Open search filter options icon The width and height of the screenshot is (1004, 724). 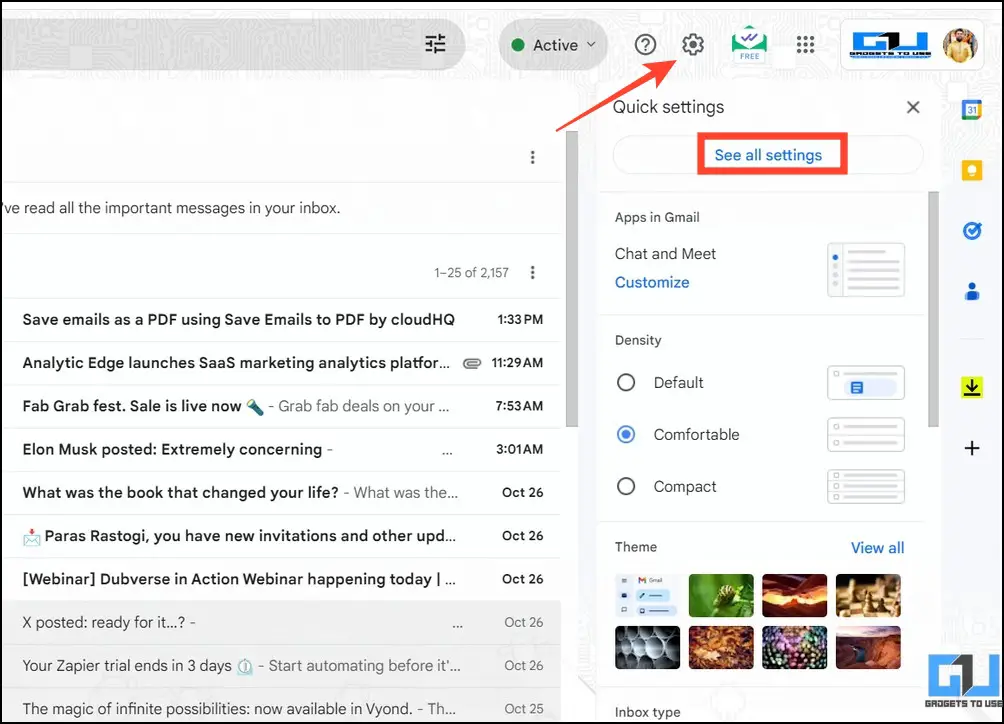click(x=435, y=44)
